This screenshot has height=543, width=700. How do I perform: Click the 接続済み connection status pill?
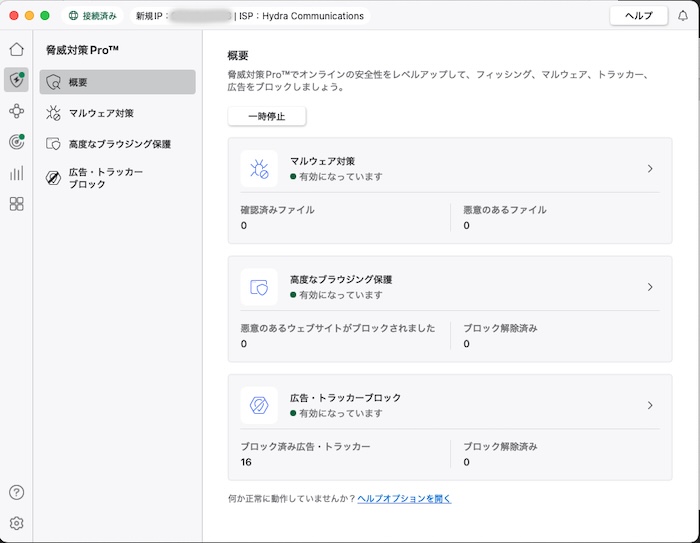(93, 16)
